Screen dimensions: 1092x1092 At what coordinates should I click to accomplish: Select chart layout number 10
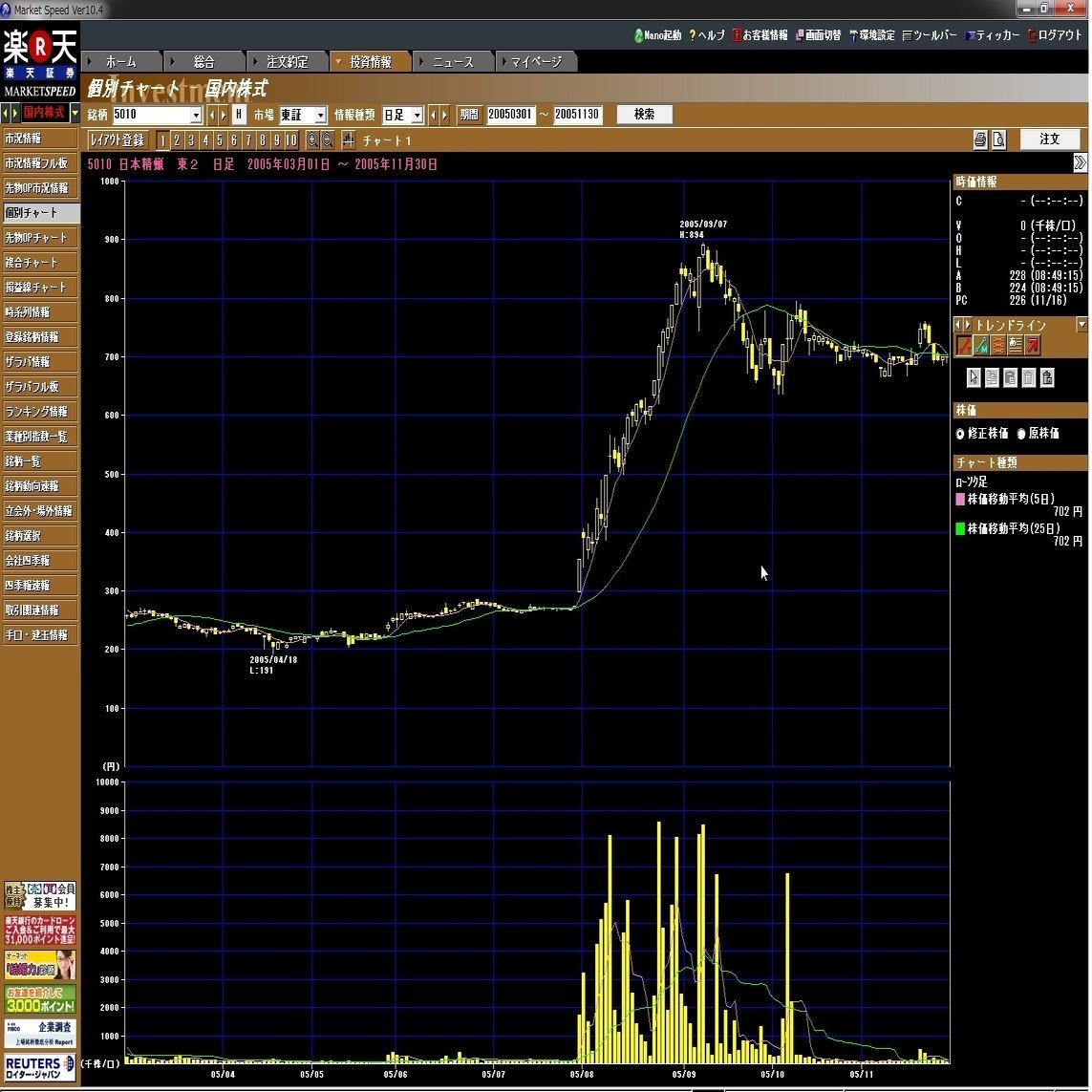click(291, 140)
